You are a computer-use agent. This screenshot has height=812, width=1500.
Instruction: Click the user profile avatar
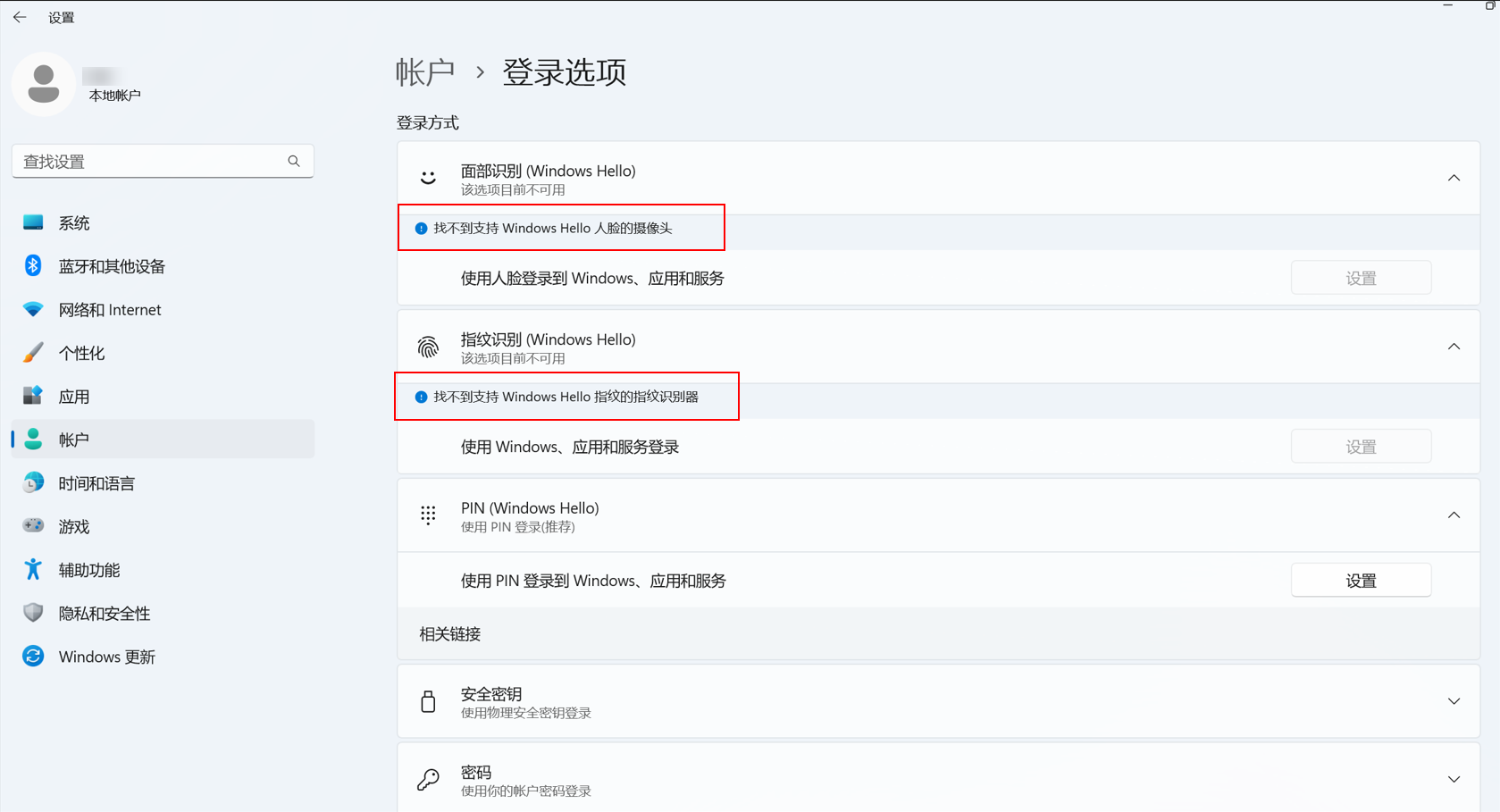(43, 84)
